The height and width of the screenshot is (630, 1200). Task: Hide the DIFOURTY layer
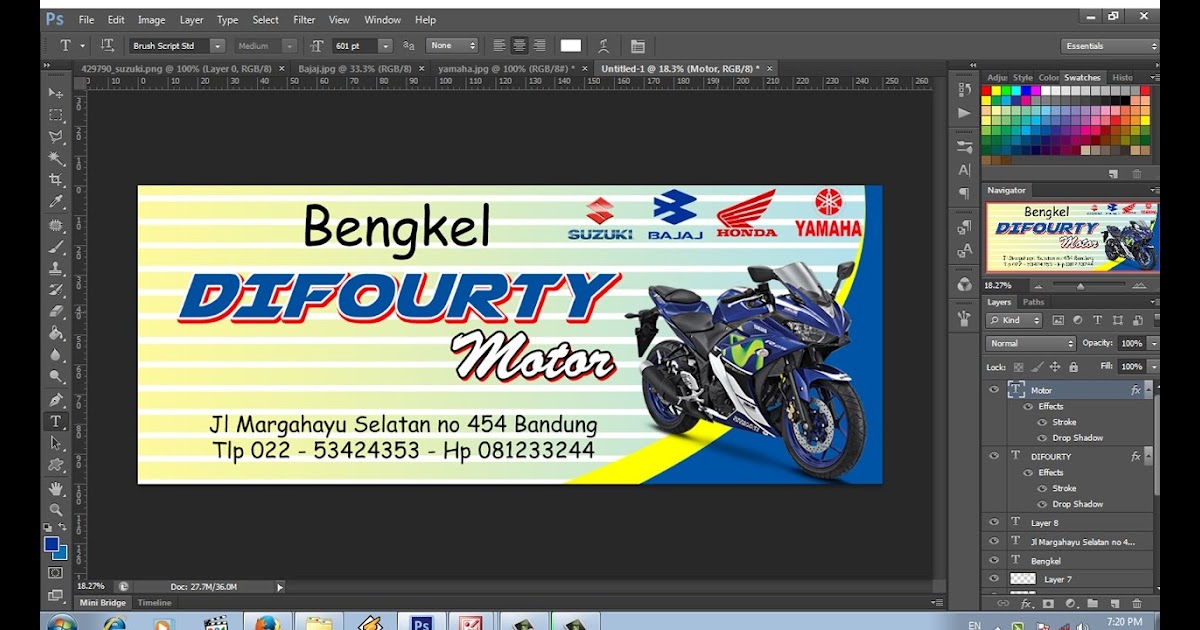(994, 456)
